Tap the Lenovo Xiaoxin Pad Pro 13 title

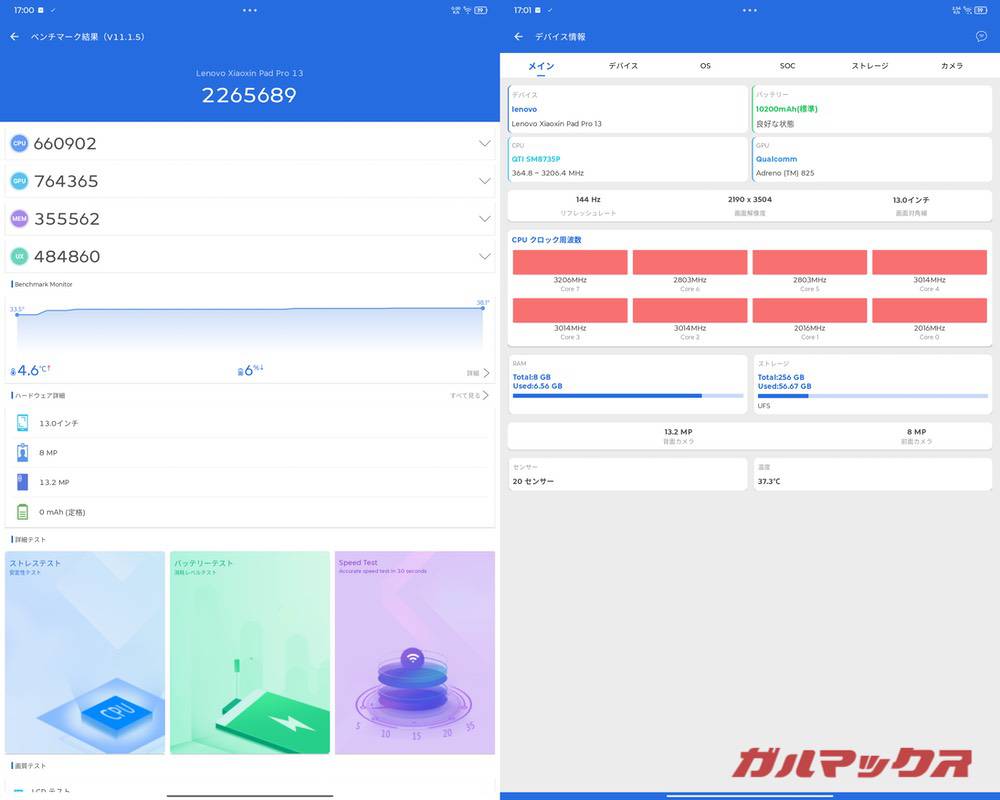[x=249, y=73]
